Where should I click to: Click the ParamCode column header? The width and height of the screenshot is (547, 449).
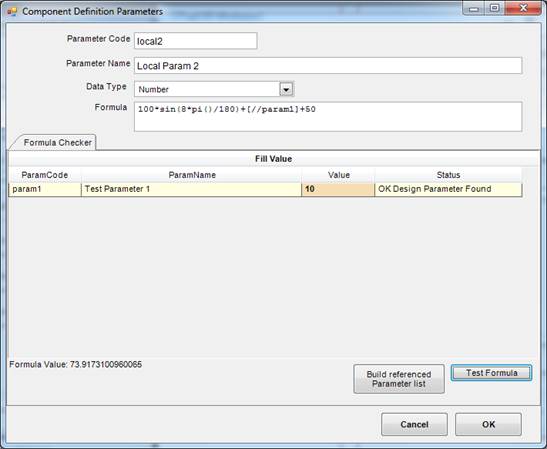(x=45, y=175)
